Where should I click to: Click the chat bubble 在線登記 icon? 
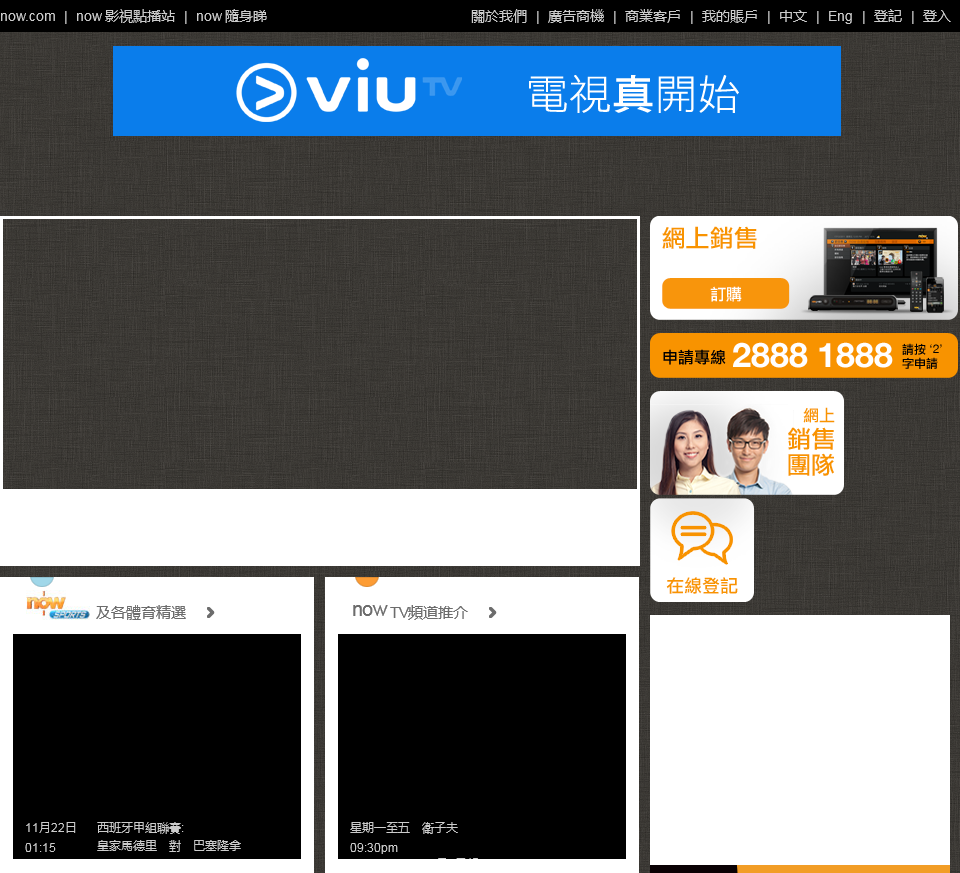702,537
